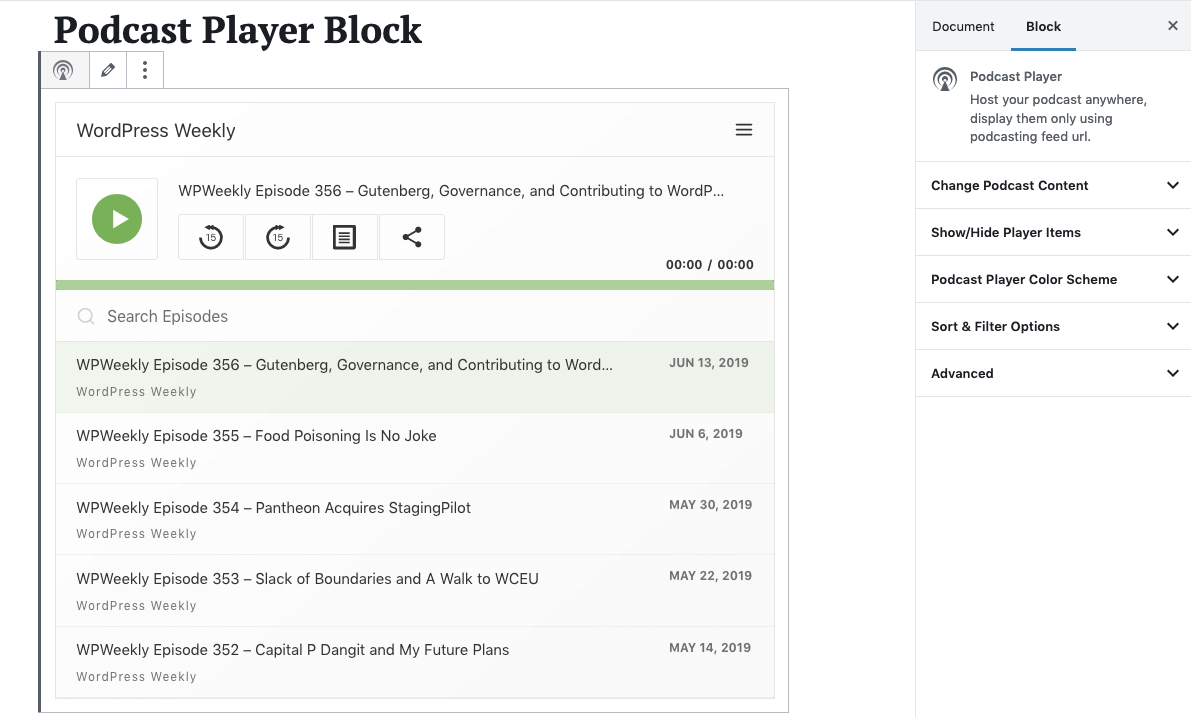Screen dimensions: 1191x717
Task: Click the Search Episodes field
Action: [x=415, y=317]
